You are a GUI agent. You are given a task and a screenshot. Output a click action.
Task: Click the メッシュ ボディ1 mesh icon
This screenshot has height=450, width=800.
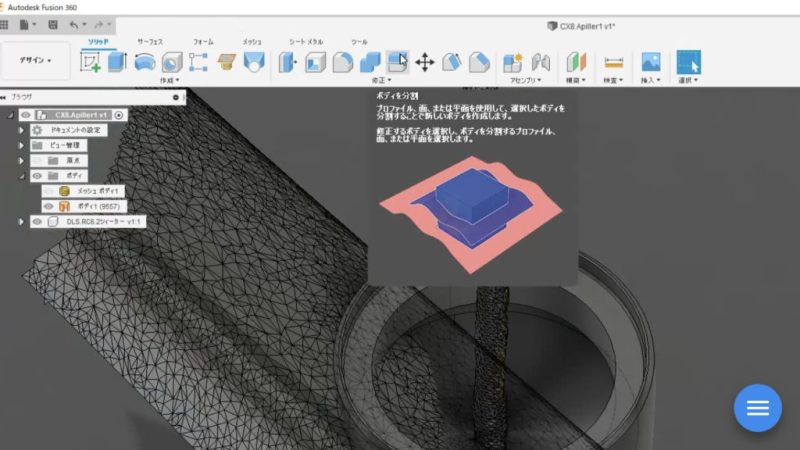[64, 191]
